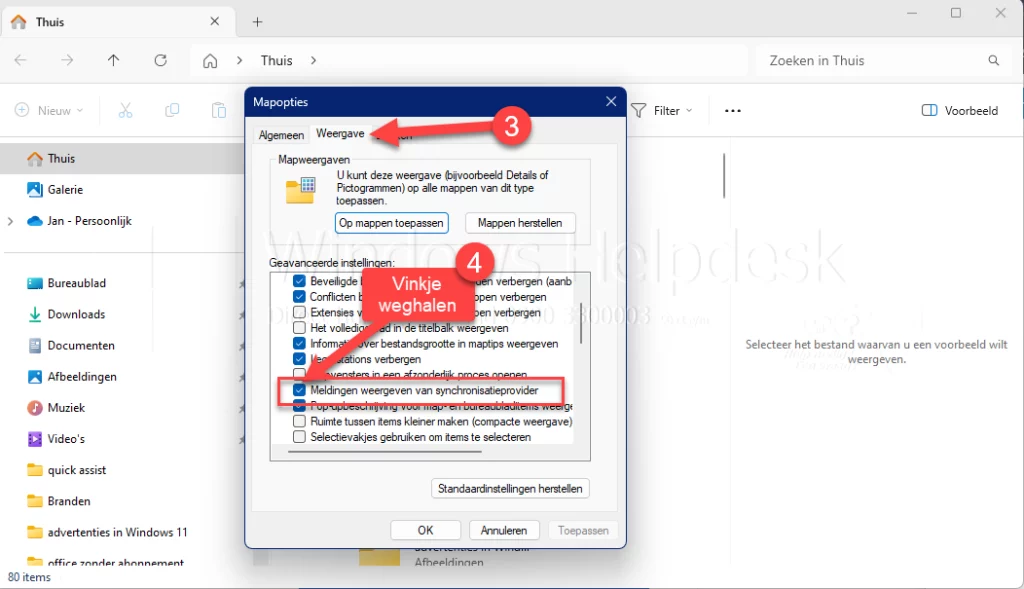Click horizontal scrollbar of advanced settings list
Screen dimensions: 1024x589
pos(385,451)
